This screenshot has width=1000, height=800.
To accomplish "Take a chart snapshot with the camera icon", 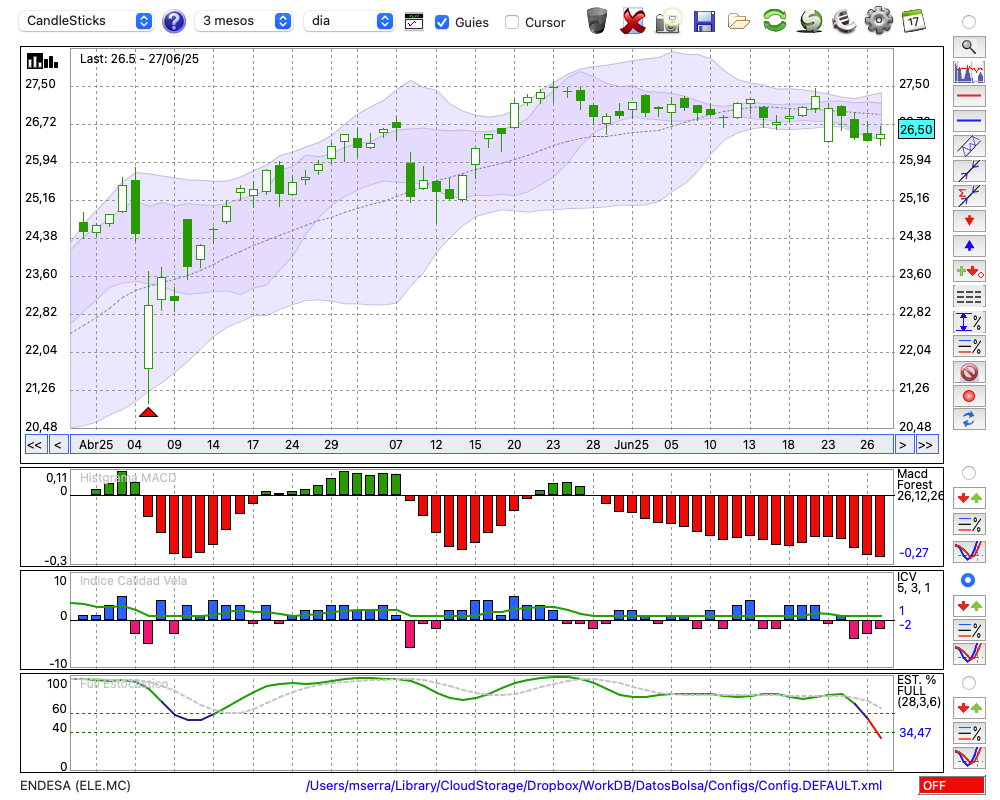I will [668, 21].
